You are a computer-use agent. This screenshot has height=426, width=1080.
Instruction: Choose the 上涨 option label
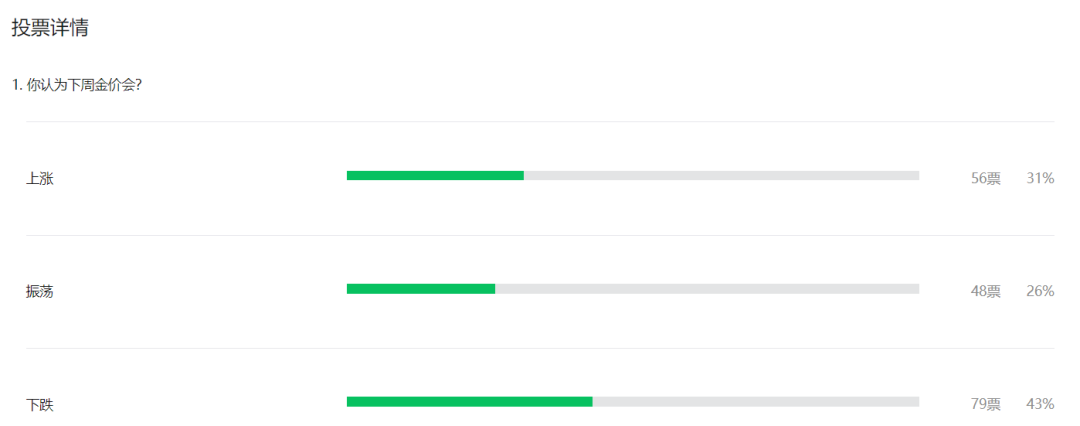(40, 179)
